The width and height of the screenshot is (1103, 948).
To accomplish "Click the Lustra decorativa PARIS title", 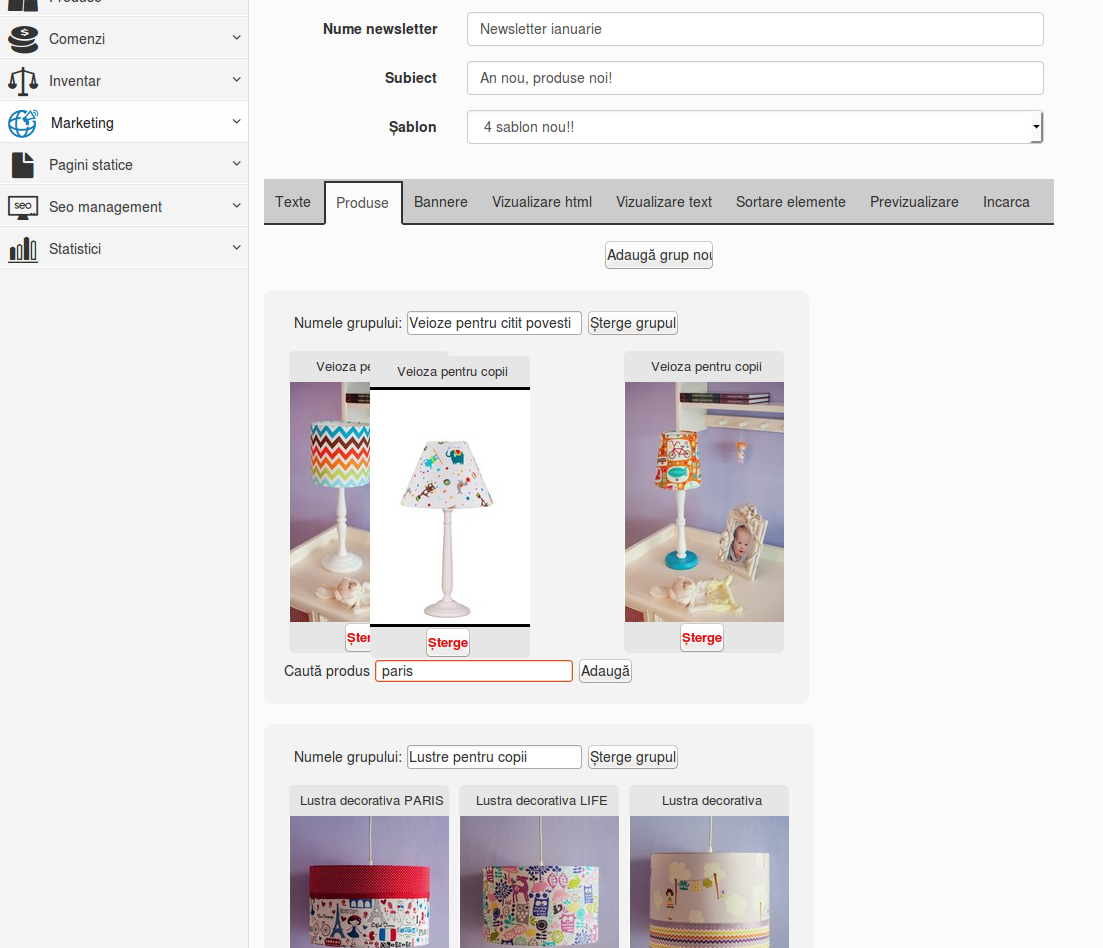I will click(371, 801).
